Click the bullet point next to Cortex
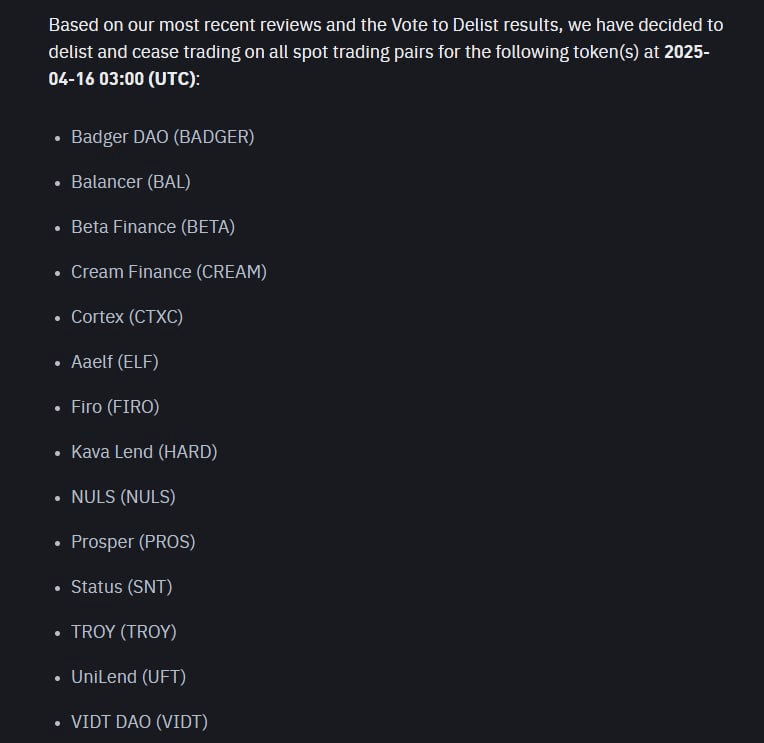The height and width of the screenshot is (743, 764). 58,318
